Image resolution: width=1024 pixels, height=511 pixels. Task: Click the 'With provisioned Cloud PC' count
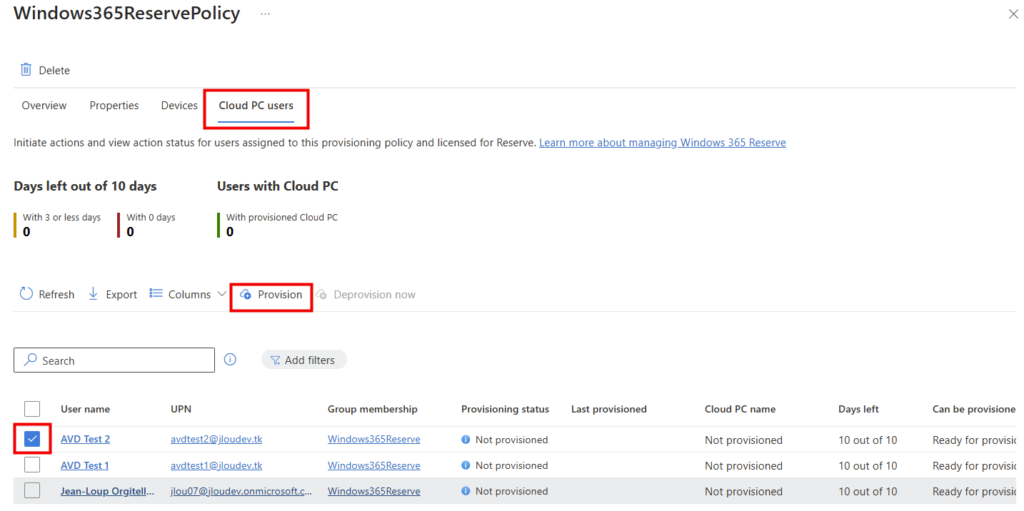click(x=230, y=231)
